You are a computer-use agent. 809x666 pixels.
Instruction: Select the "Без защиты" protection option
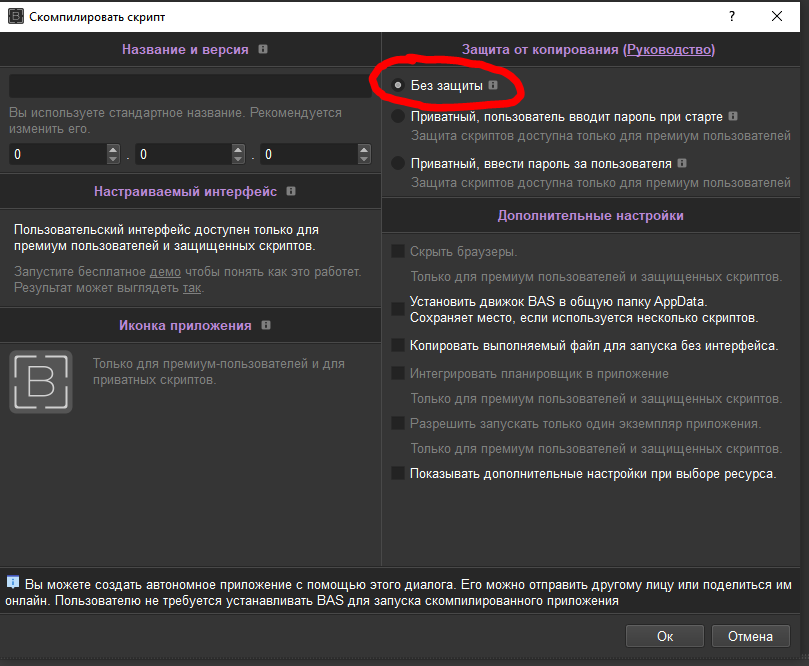pyautogui.click(x=396, y=85)
